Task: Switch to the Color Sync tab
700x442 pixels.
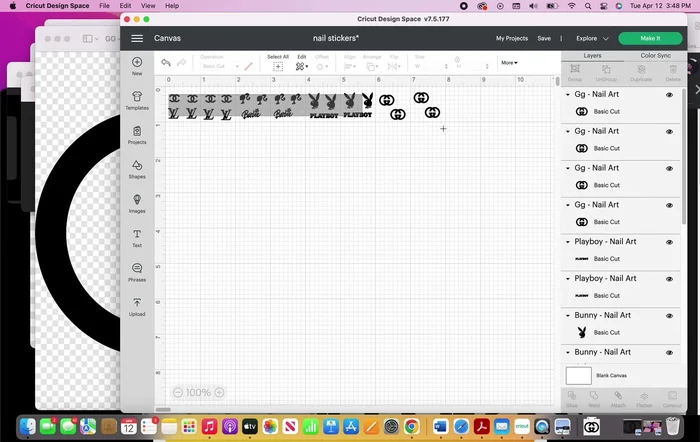Action: pos(655,56)
